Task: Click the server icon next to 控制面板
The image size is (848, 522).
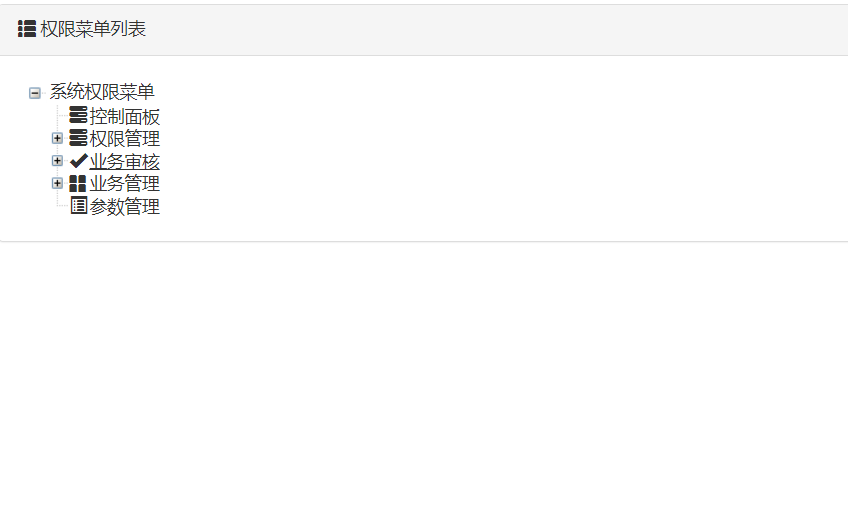Action: point(78,116)
